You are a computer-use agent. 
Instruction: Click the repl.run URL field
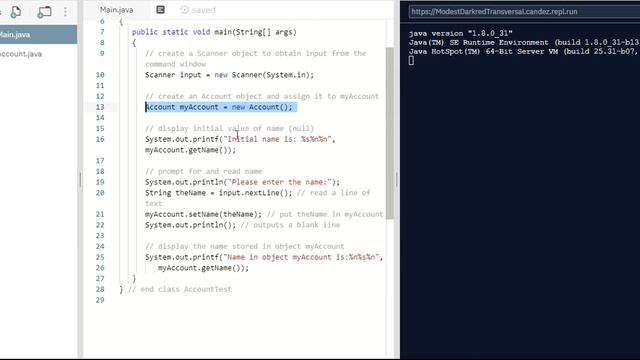click(524, 11)
